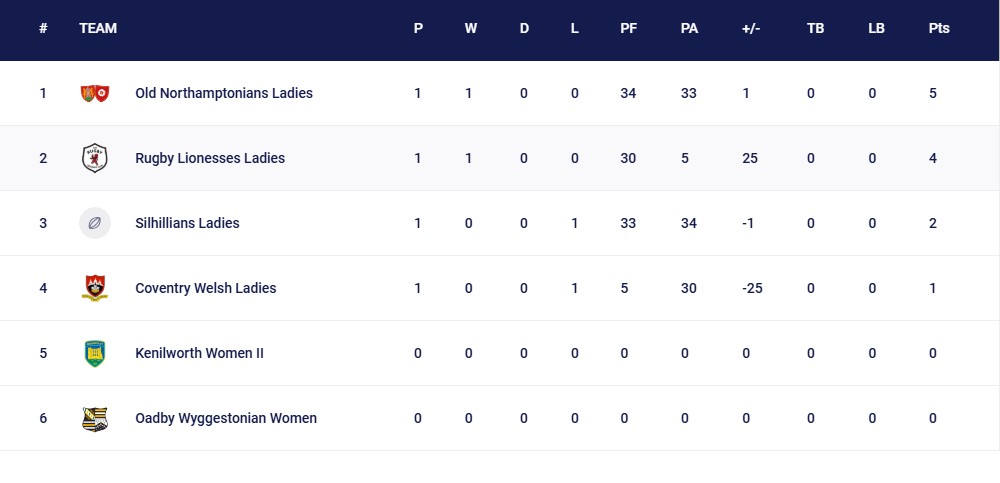Click the Pts column header
This screenshot has height=483, width=1000.
[x=938, y=28]
